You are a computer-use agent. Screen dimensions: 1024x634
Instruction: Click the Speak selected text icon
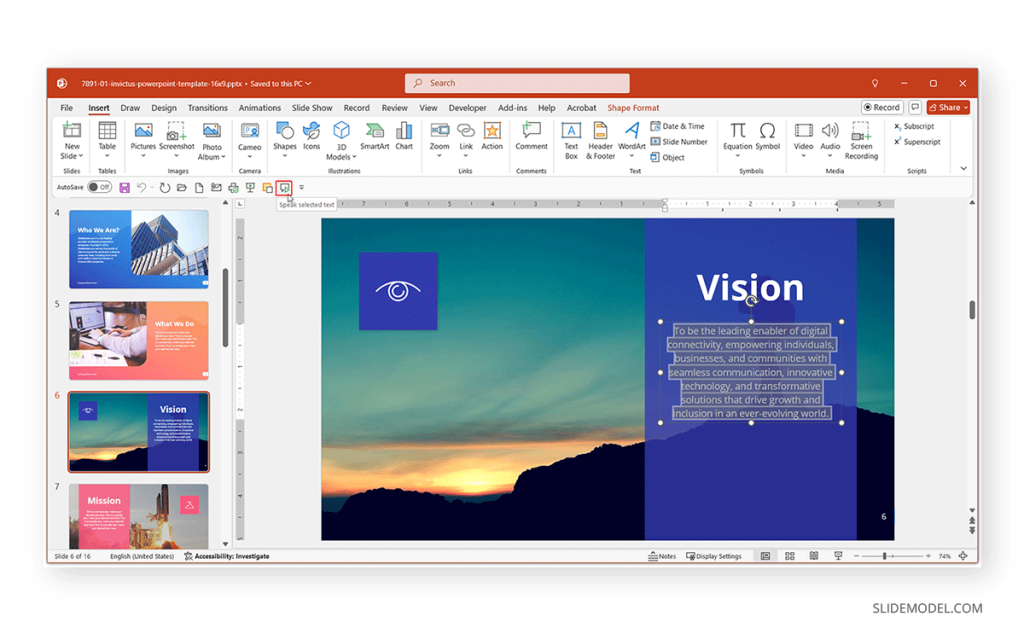284,187
